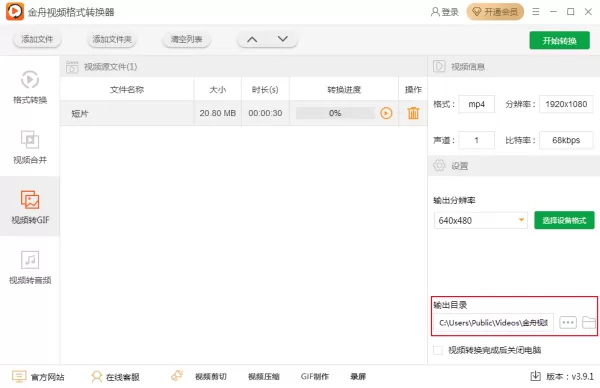Open the 登录 login link
This screenshot has height=388, width=600.
pyautogui.click(x=445, y=12)
